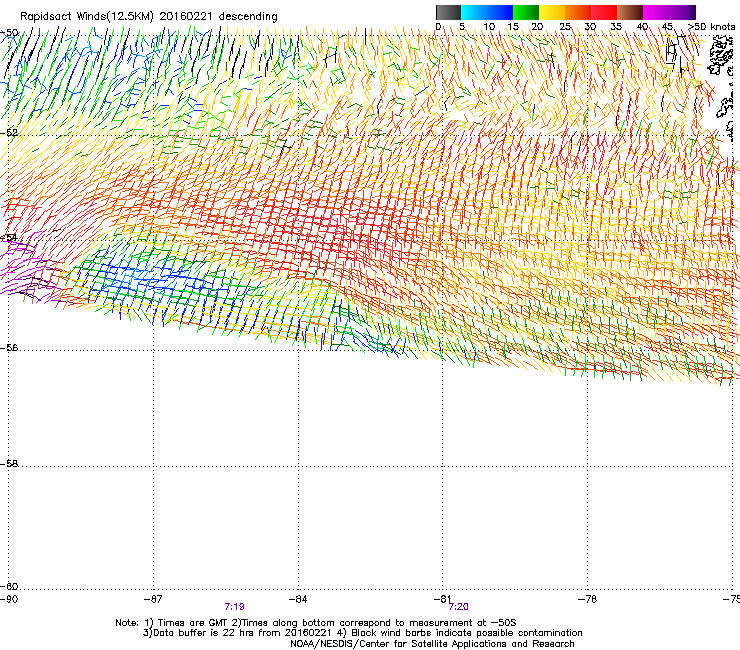740x650 pixels.
Task: Click the "Rapidsact Winds(12.5KM) 20160221 descending" title
Action: tap(149, 17)
